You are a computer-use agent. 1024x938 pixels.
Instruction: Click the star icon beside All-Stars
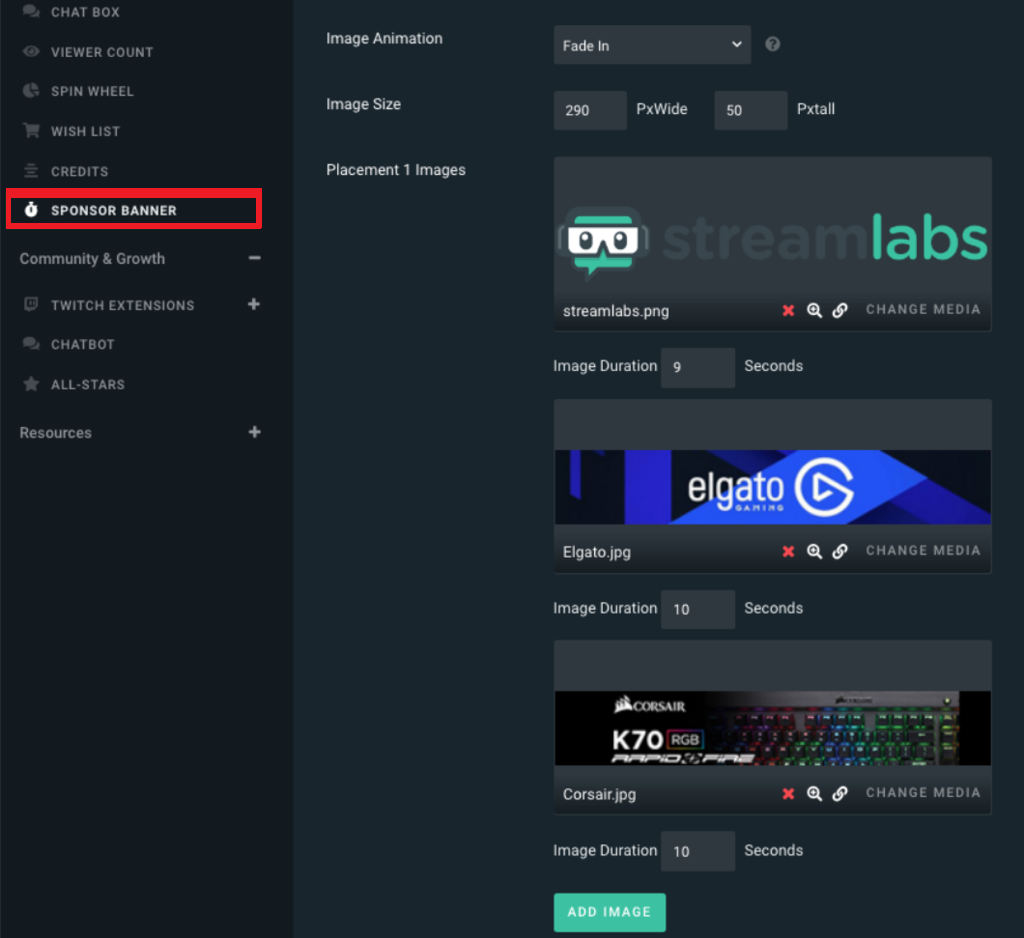click(31, 383)
